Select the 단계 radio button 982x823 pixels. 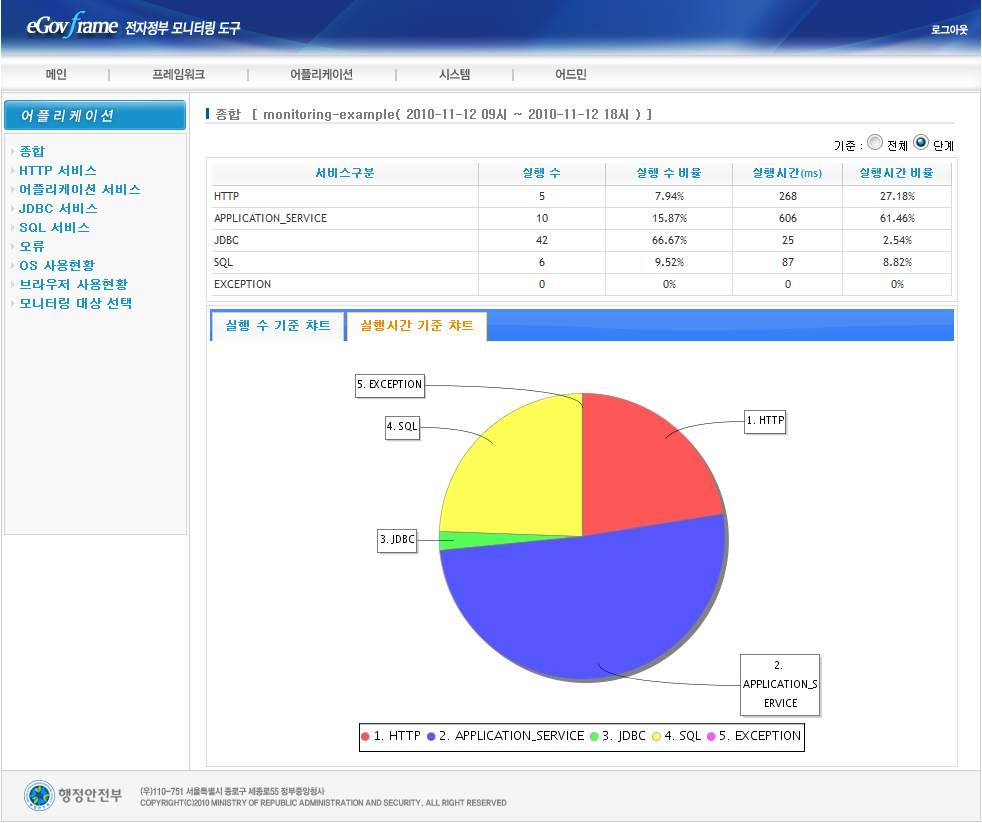click(921, 143)
